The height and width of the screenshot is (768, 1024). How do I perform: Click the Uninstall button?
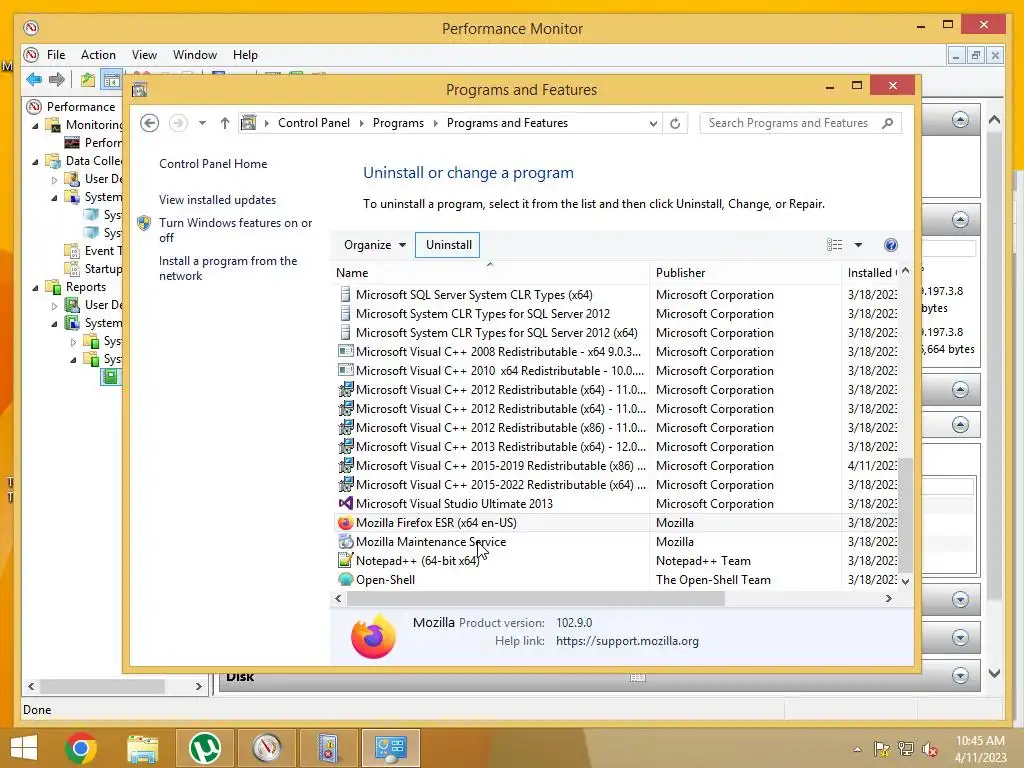[x=449, y=245]
